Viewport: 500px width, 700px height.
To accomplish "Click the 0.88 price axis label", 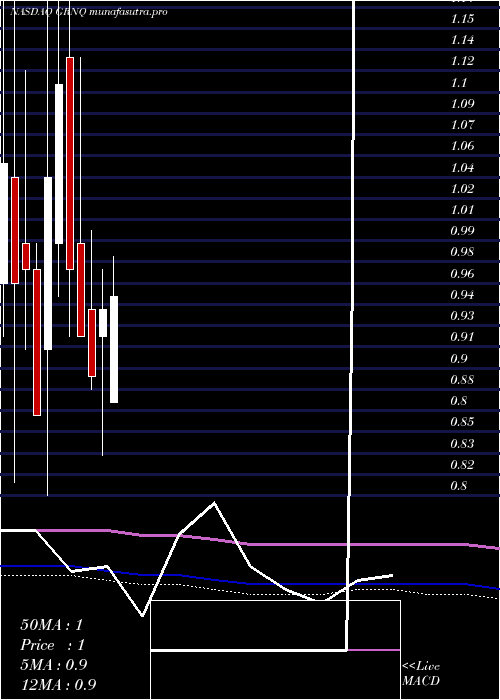I will [462, 380].
